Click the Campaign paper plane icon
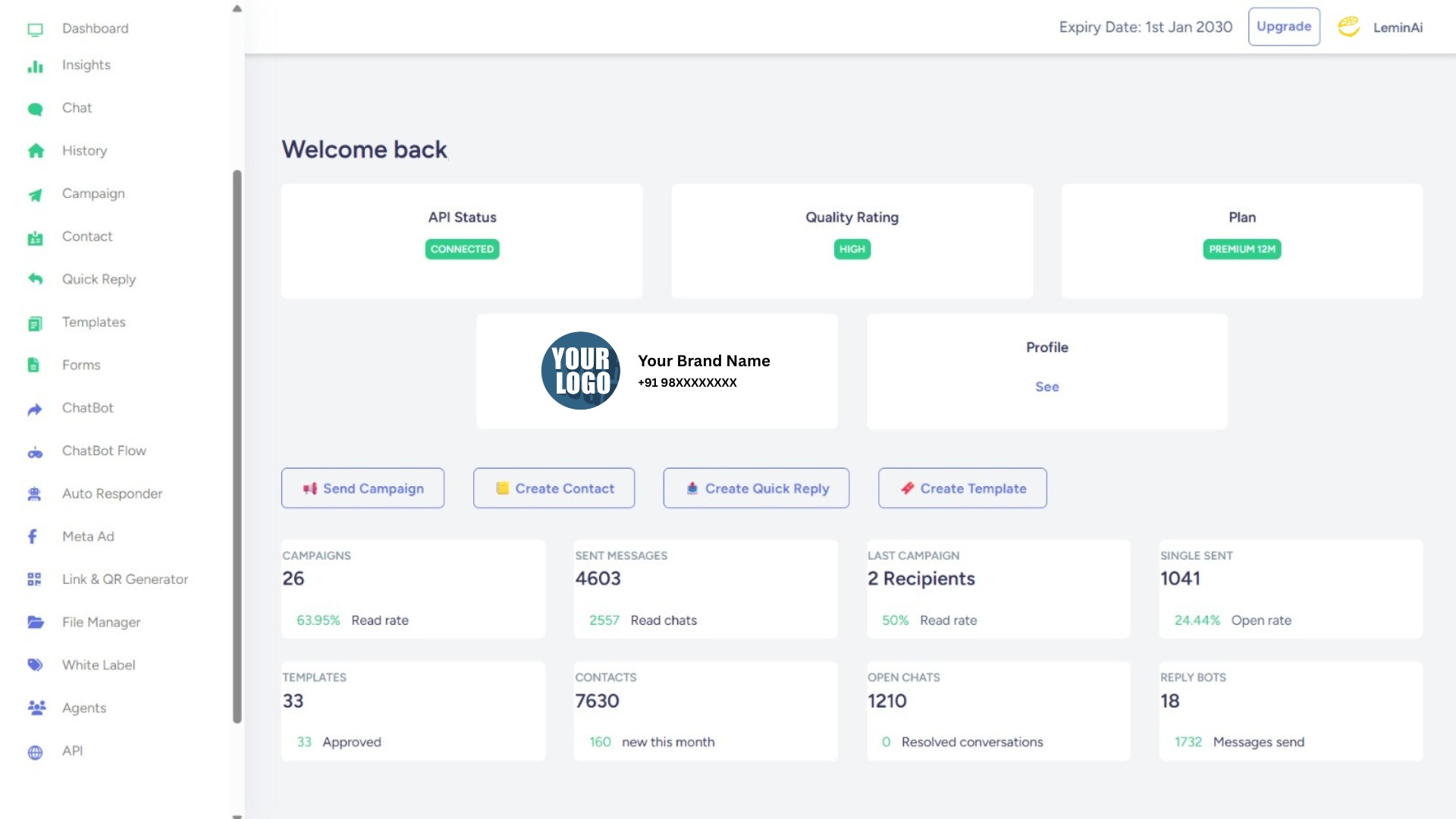Image resolution: width=1456 pixels, height=819 pixels. (35, 195)
